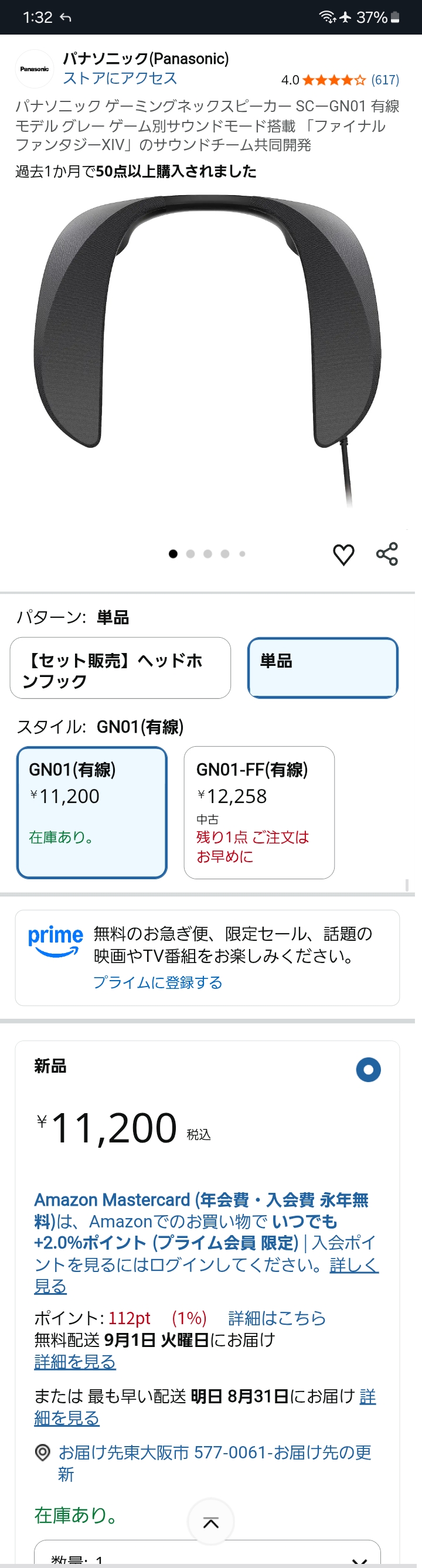Viewport: 422px width, 1568px height.
Task: Open the Panasonic brand logo
Action: pos(35,69)
